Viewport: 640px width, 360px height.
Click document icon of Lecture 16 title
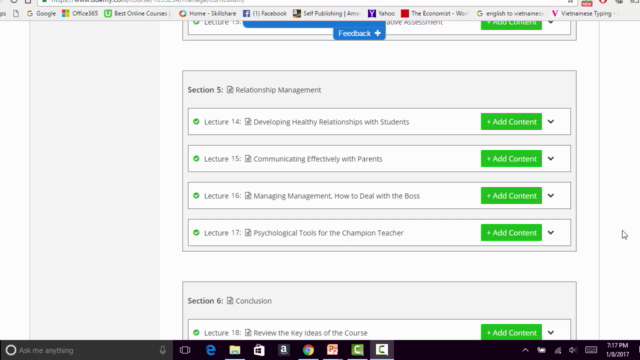(x=248, y=196)
